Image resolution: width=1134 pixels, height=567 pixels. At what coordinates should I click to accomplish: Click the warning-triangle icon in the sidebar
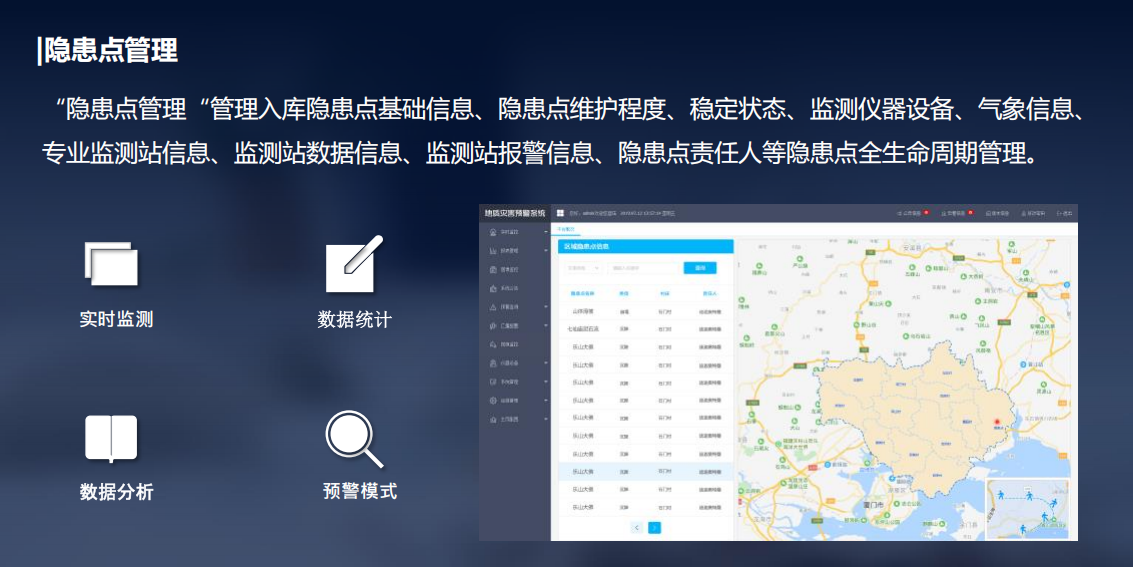tap(493, 307)
